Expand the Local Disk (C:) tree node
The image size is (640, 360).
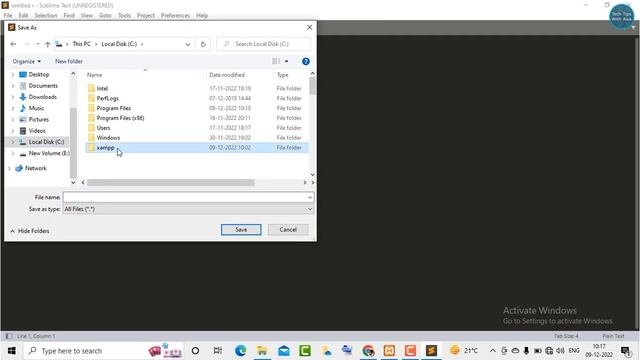pyautogui.click(x=13, y=142)
